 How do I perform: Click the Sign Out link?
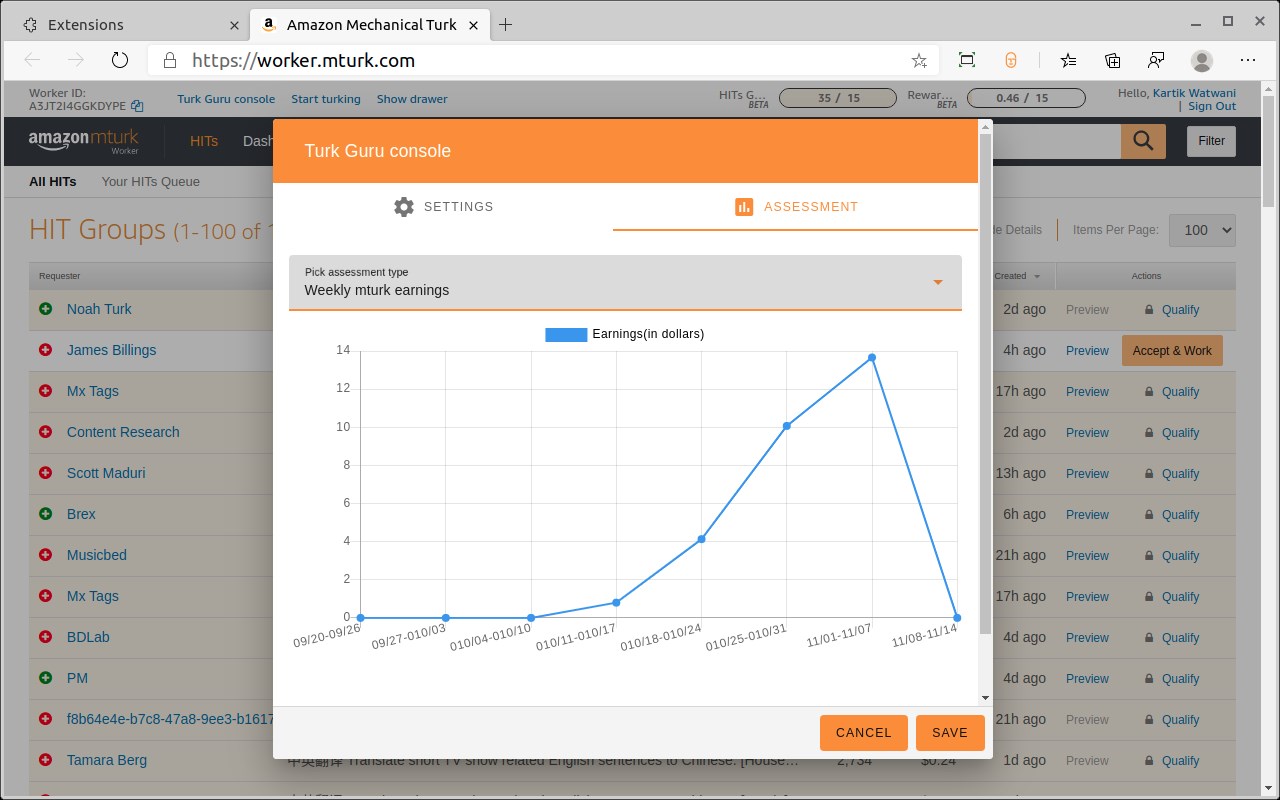point(1212,106)
